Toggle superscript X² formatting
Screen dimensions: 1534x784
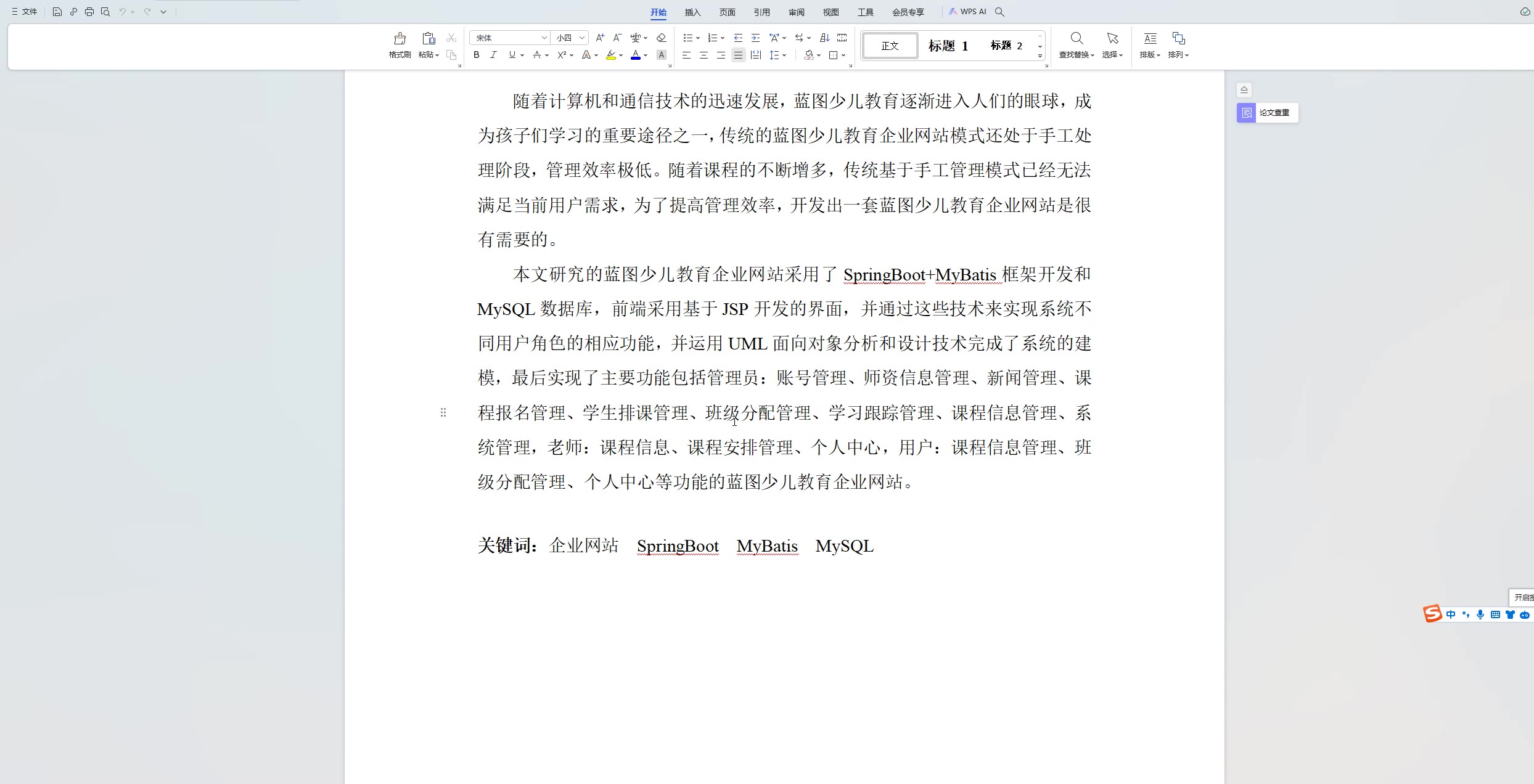561,55
